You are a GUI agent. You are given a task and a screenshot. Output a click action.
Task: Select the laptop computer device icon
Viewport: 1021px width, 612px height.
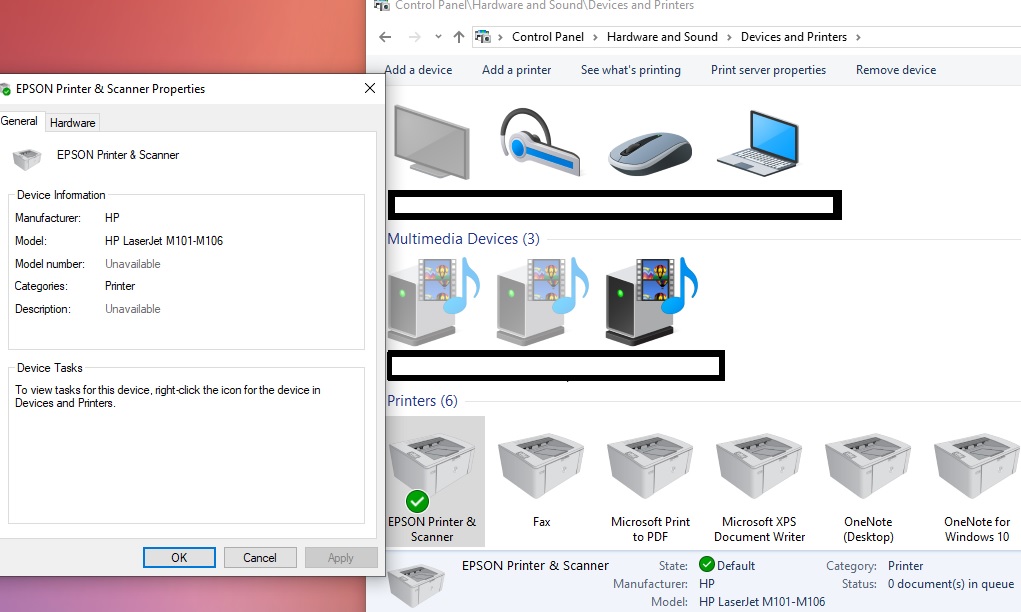758,144
